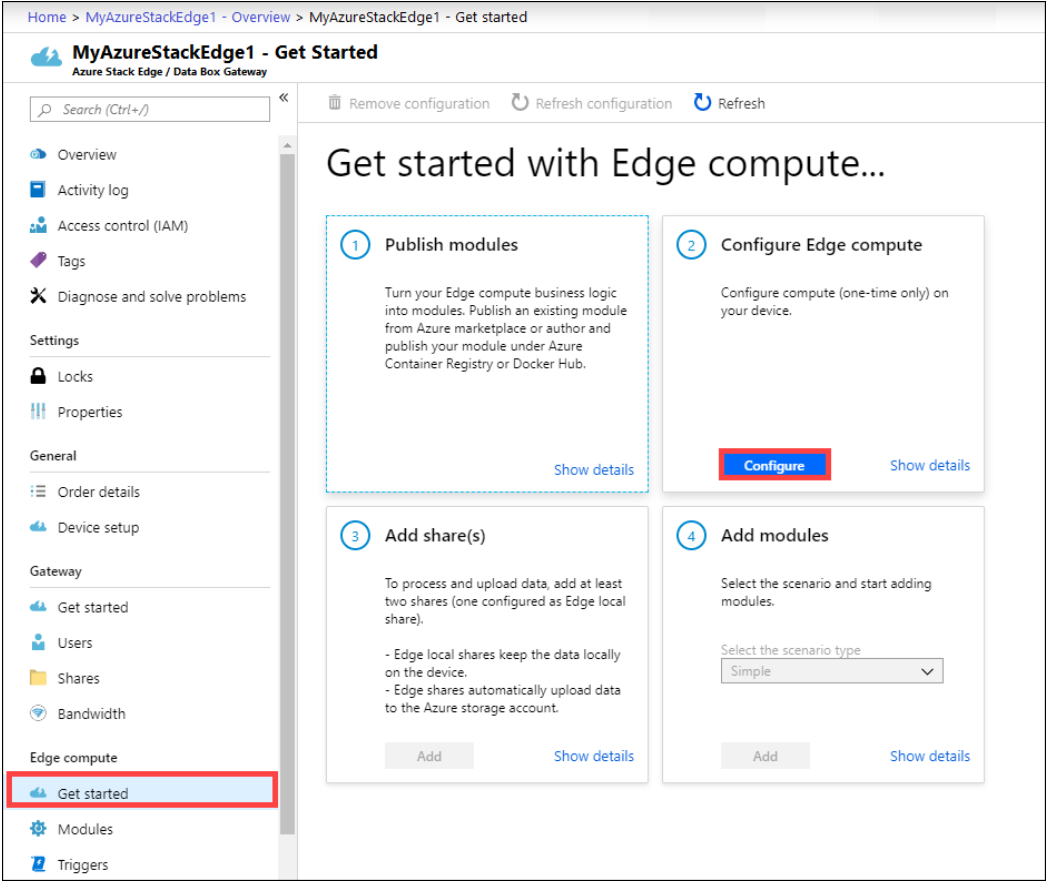Open Tags menu item
Image resolution: width=1049 pixels, height=884 pixels.
click(x=71, y=261)
